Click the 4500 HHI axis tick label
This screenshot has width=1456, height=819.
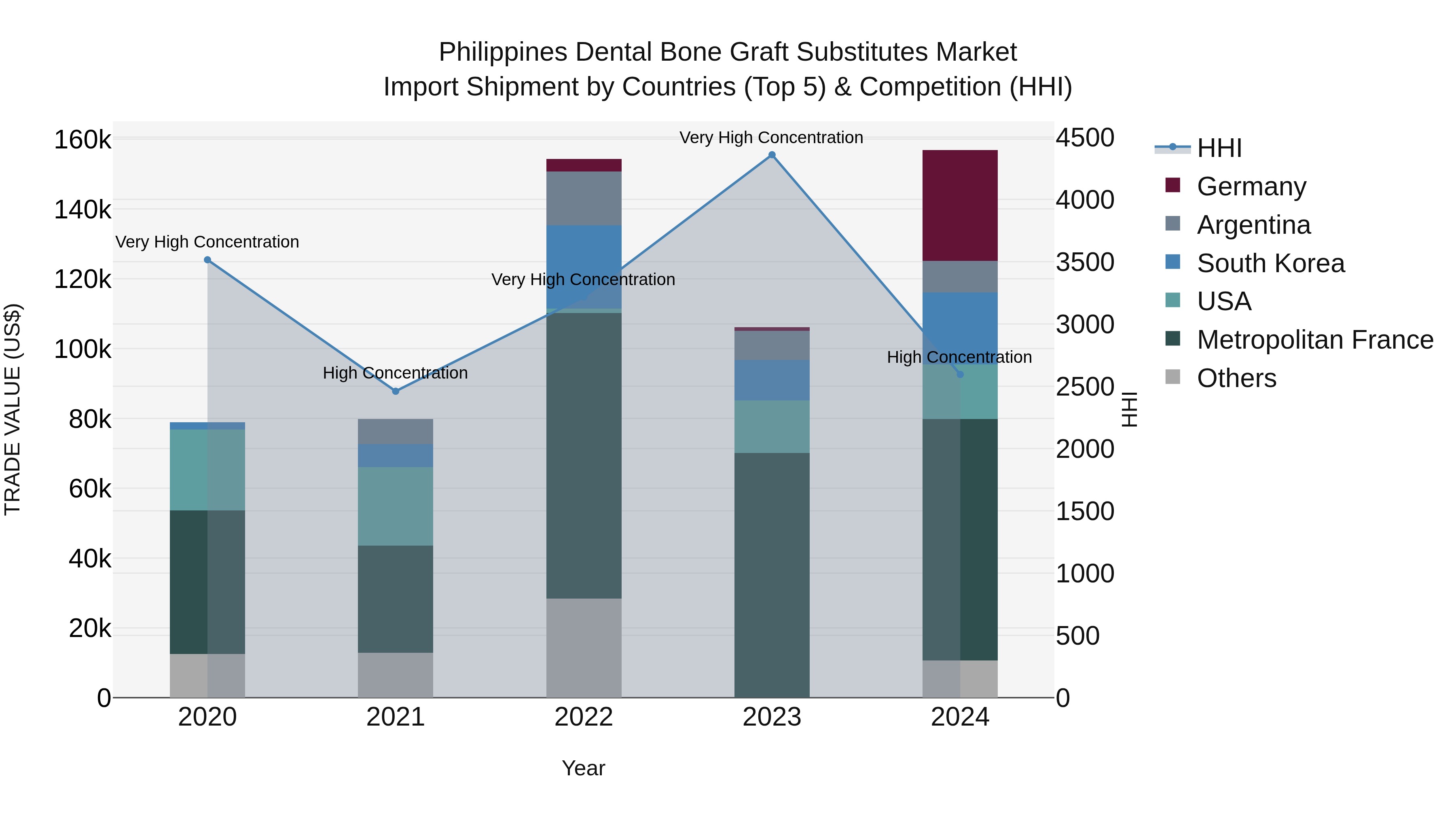pyautogui.click(x=1085, y=138)
